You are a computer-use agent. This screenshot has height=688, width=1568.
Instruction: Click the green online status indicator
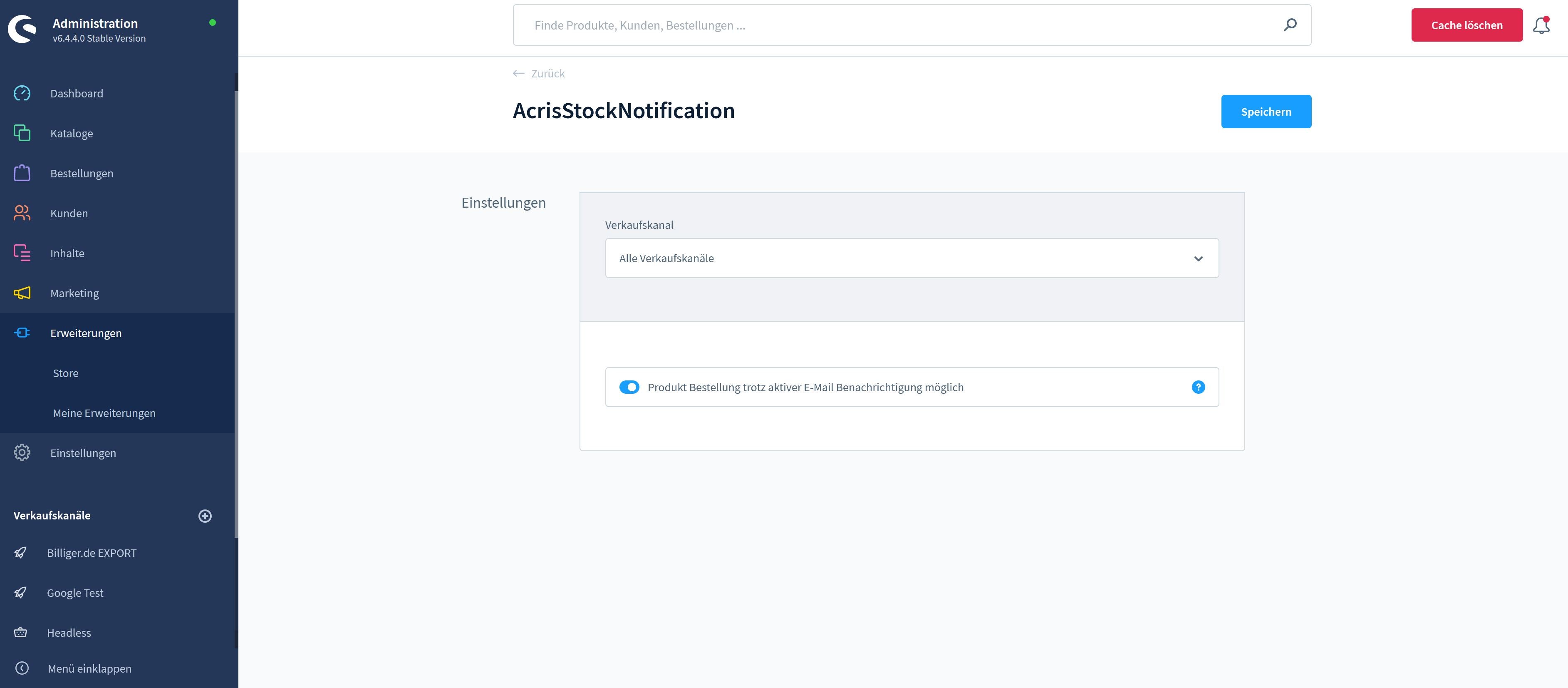(213, 22)
